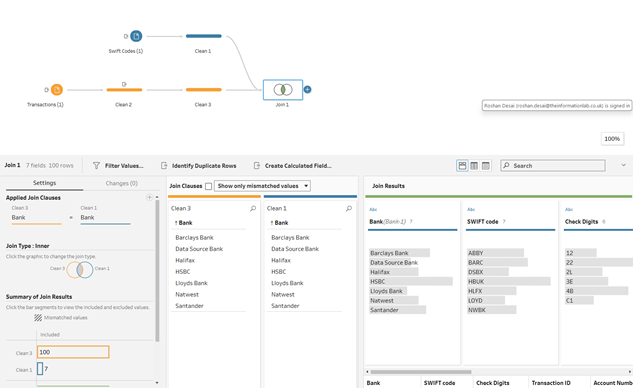Image resolution: width=633 pixels, height=388 pixels.
Task: Select HSBC in Clean 1 list
Action: pos(279,271)
